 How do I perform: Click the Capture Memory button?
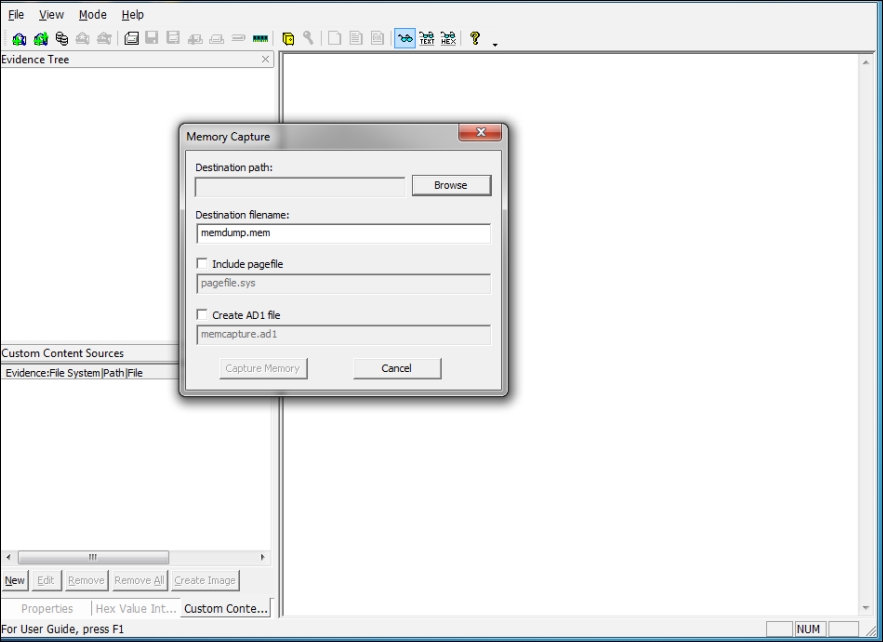pyautogui.click(x=263, y=368)
